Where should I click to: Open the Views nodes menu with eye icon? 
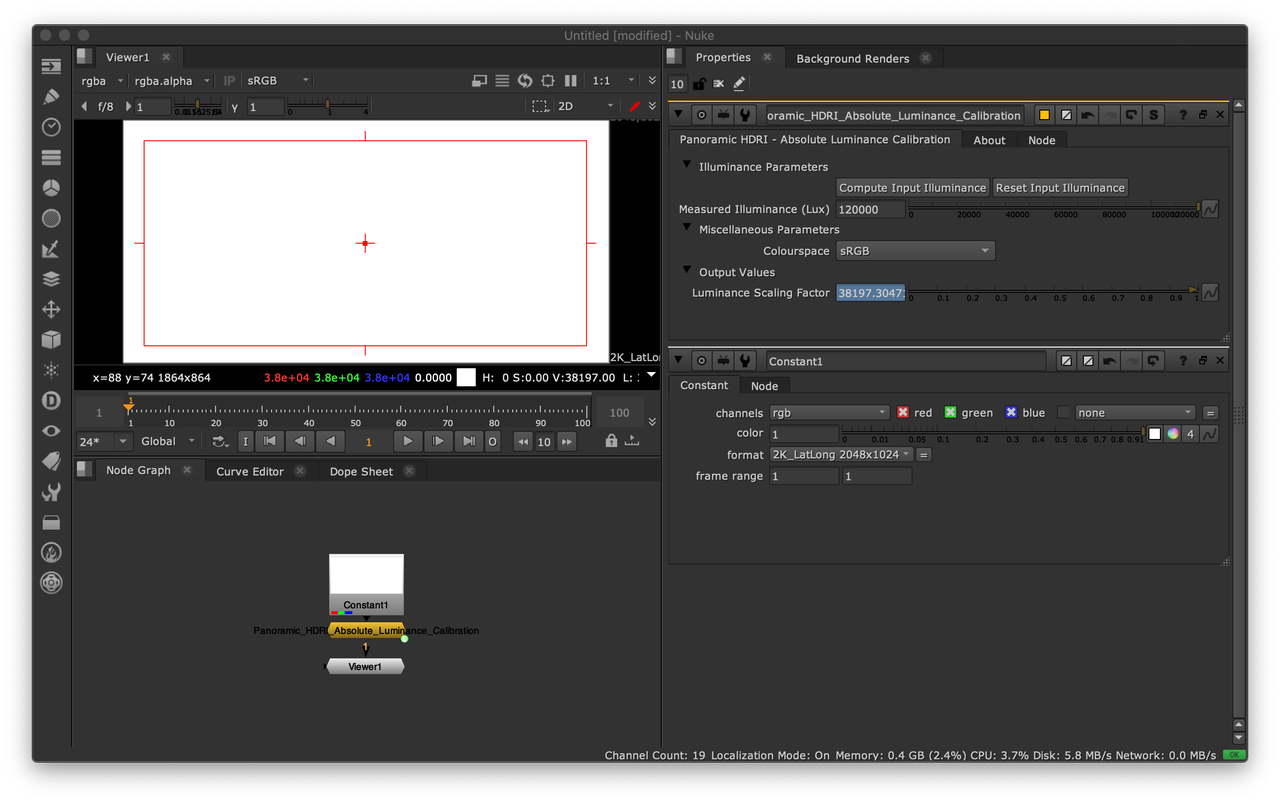[51, 431]
